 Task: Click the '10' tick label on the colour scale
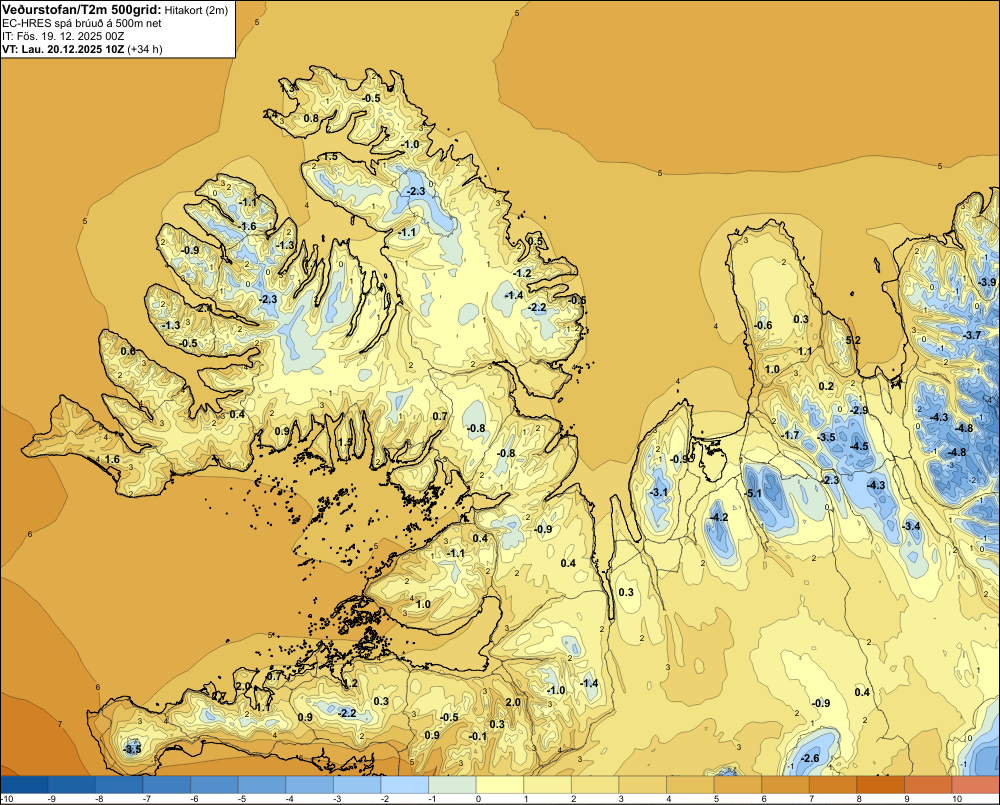click(x=957, y=799)
